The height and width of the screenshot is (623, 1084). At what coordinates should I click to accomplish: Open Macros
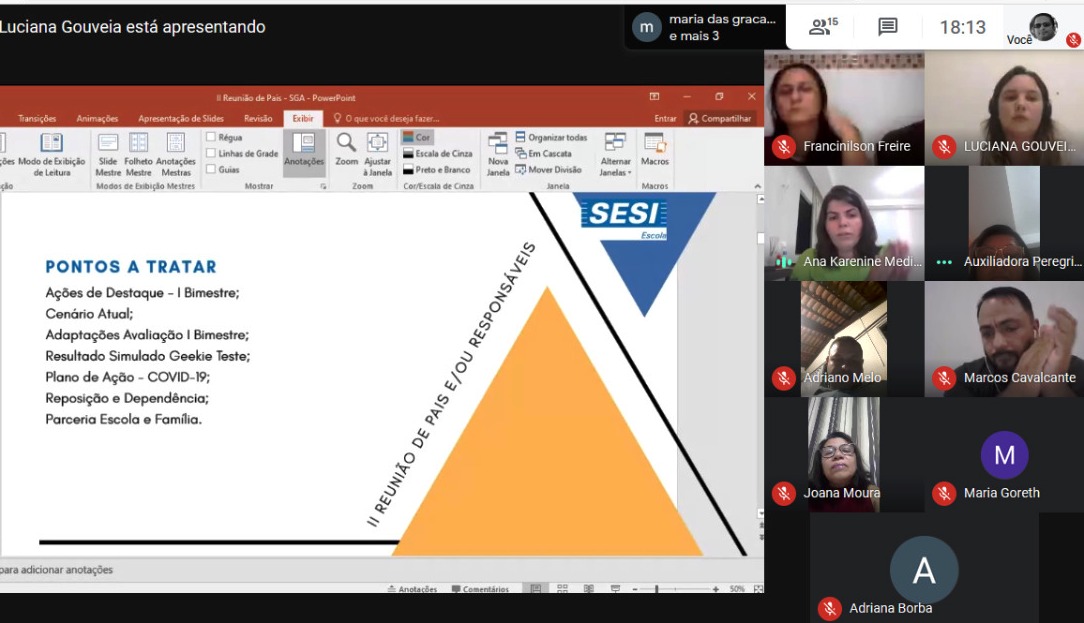tap(655, 149)
